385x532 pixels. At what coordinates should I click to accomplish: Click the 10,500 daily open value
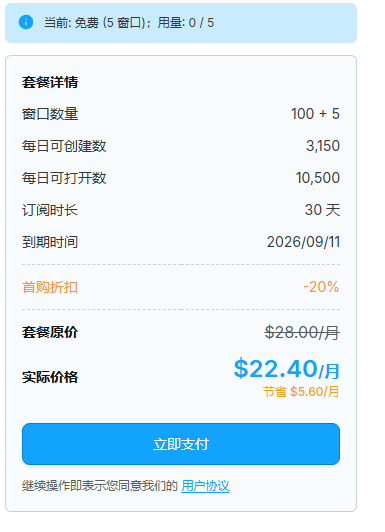coord(317,178)
